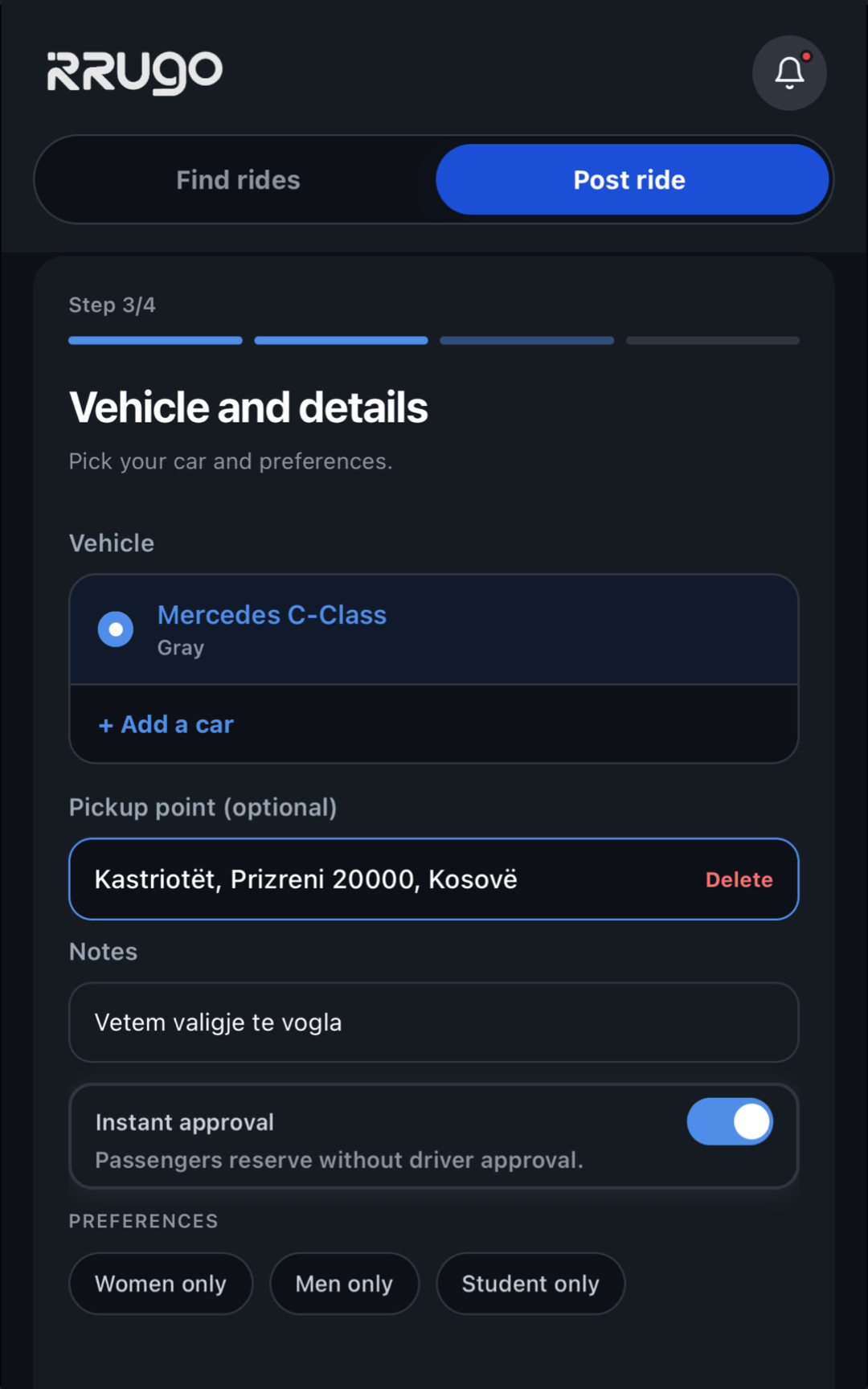
Task: Focus the Notes text field
Action: pyautogui.click(x=434, y=1022)
